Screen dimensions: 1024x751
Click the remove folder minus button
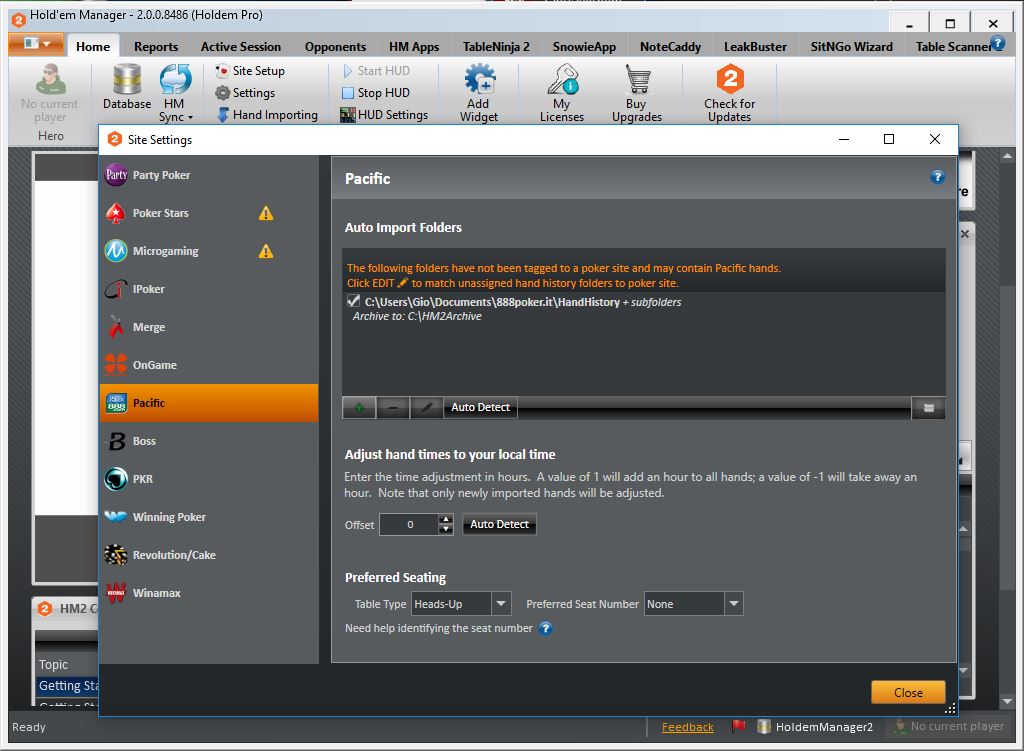pos(393,407)
